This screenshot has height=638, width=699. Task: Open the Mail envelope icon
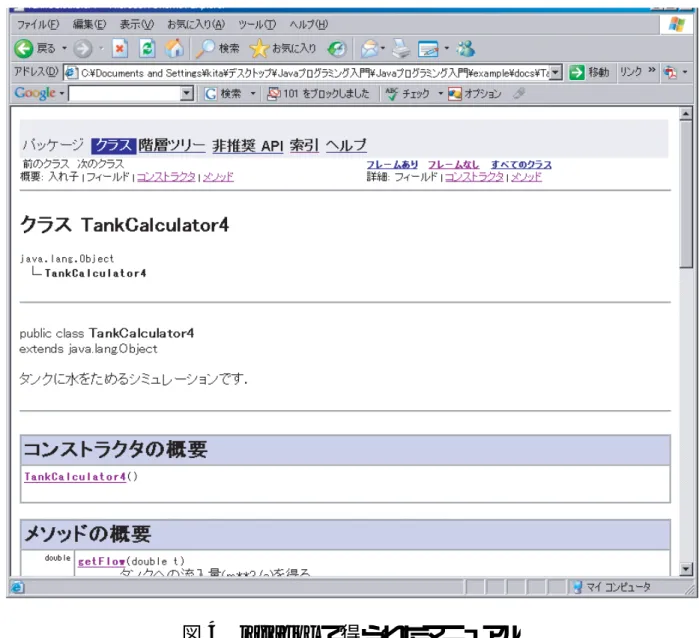click(x=370, y=48)
